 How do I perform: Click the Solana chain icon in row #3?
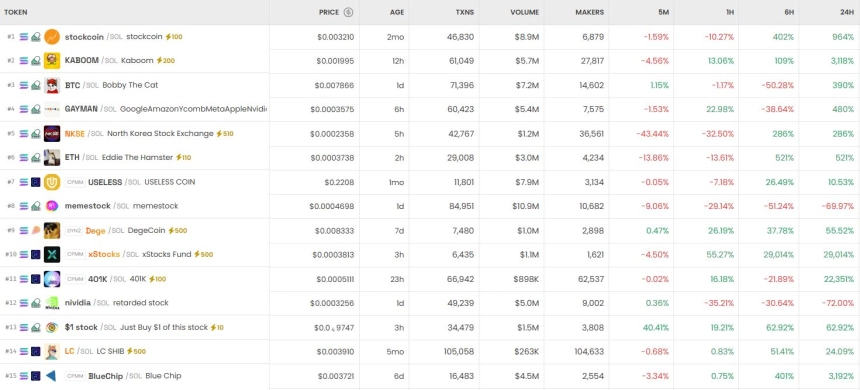tap(24, 86)
